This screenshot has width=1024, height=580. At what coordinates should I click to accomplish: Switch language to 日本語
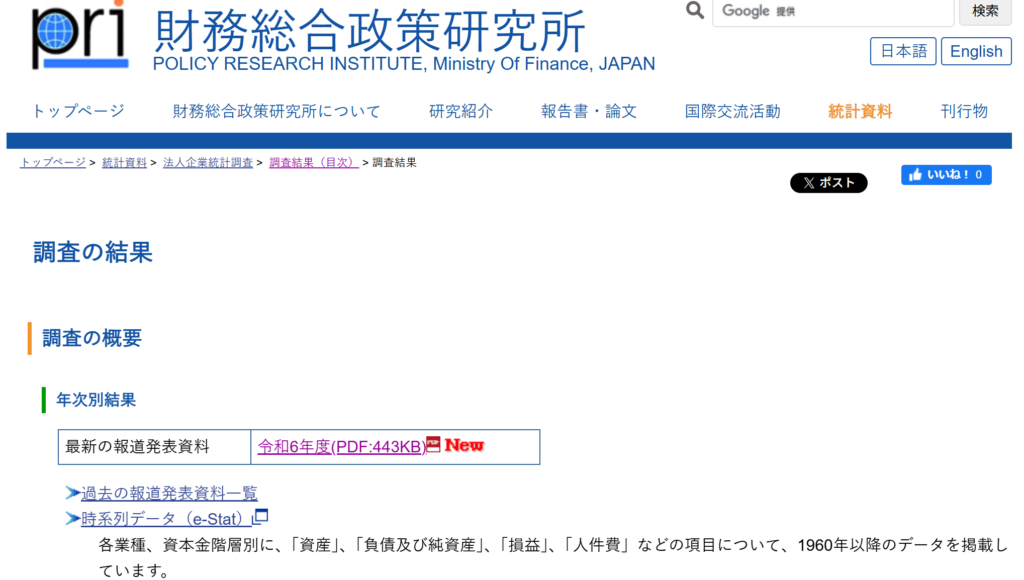click(x=903, y=52)
